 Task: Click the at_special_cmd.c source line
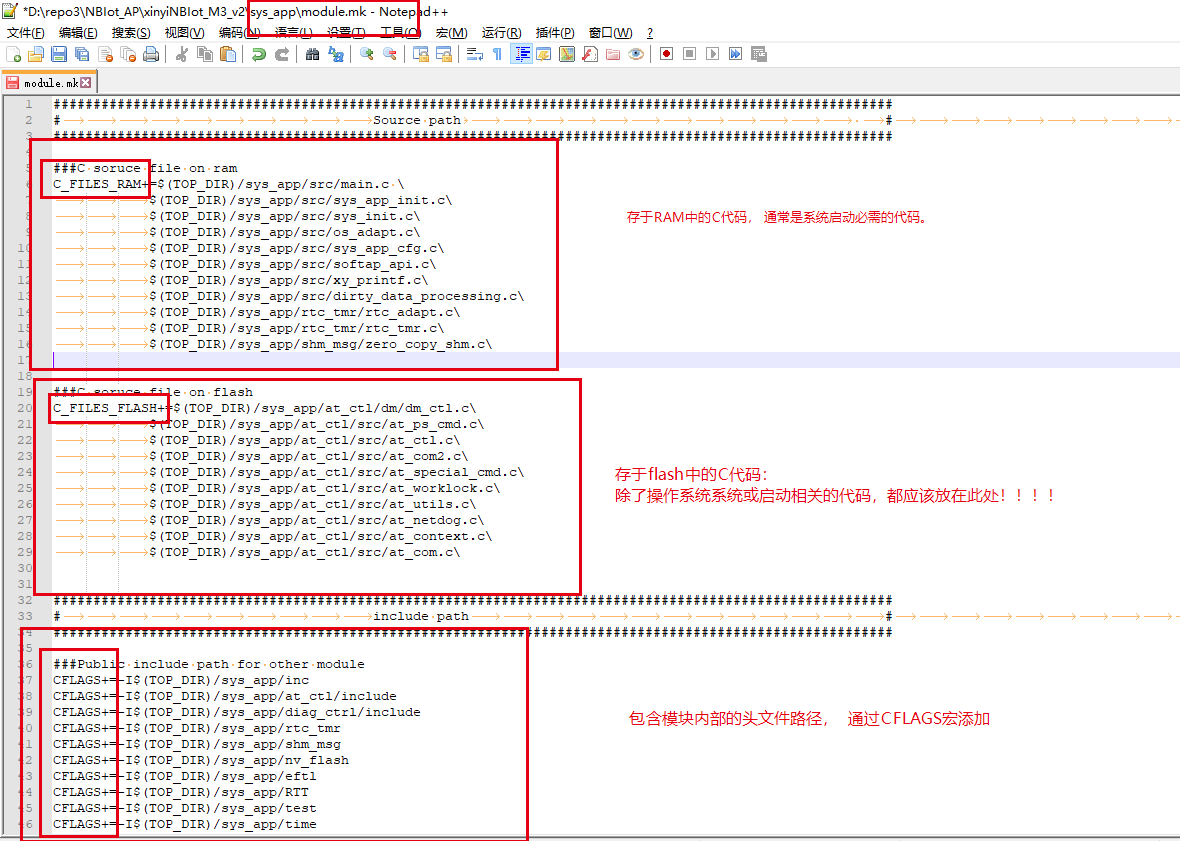(336, 472)
